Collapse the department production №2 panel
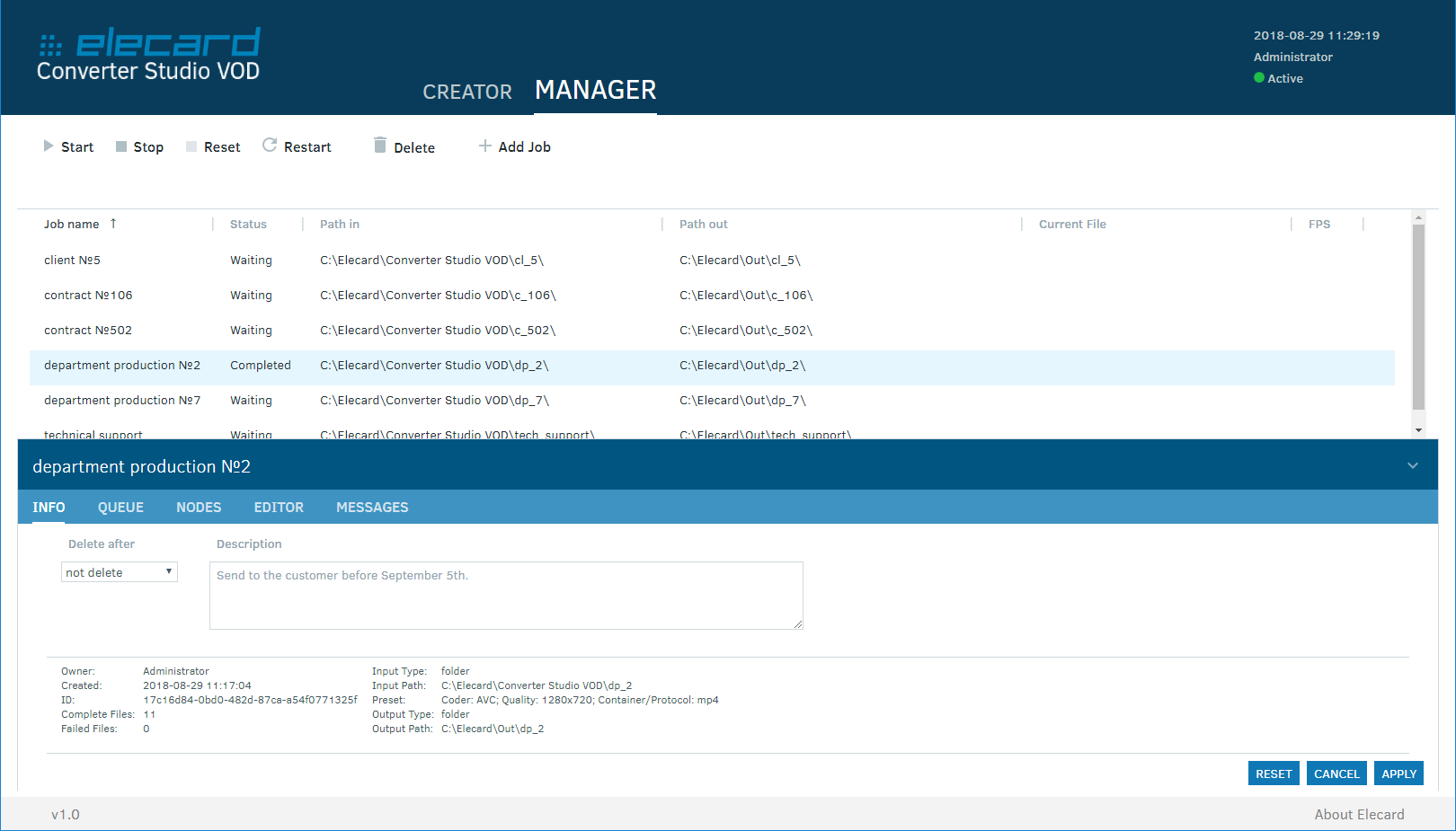Screen dimensions: 1456x831 point(1412,466)
